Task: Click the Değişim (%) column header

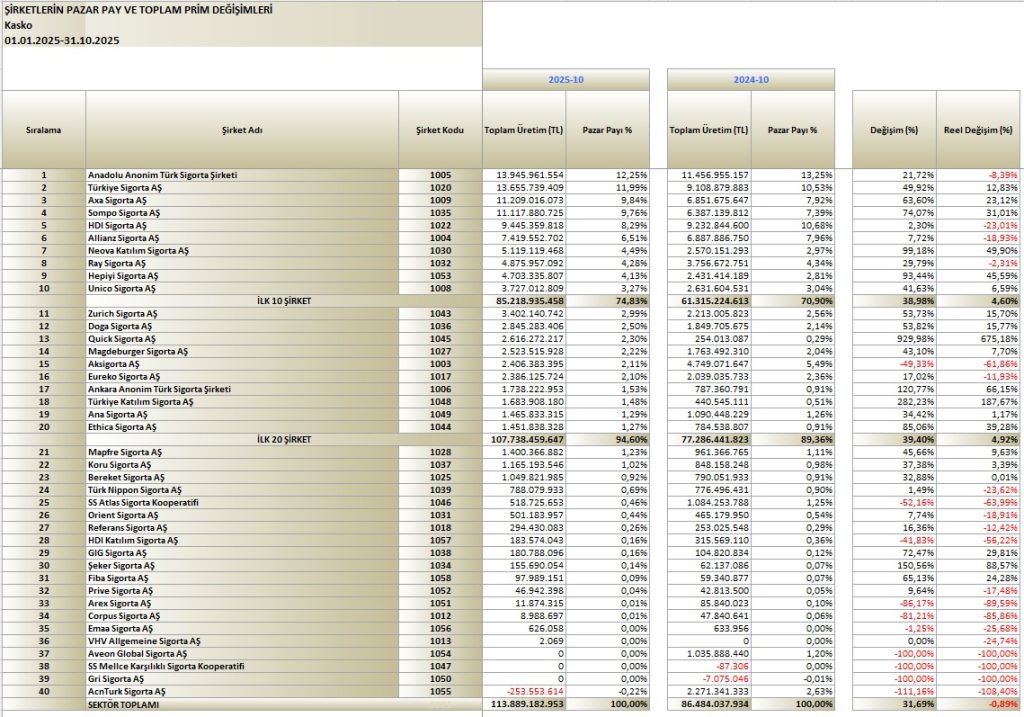Action: click(893, 130)
